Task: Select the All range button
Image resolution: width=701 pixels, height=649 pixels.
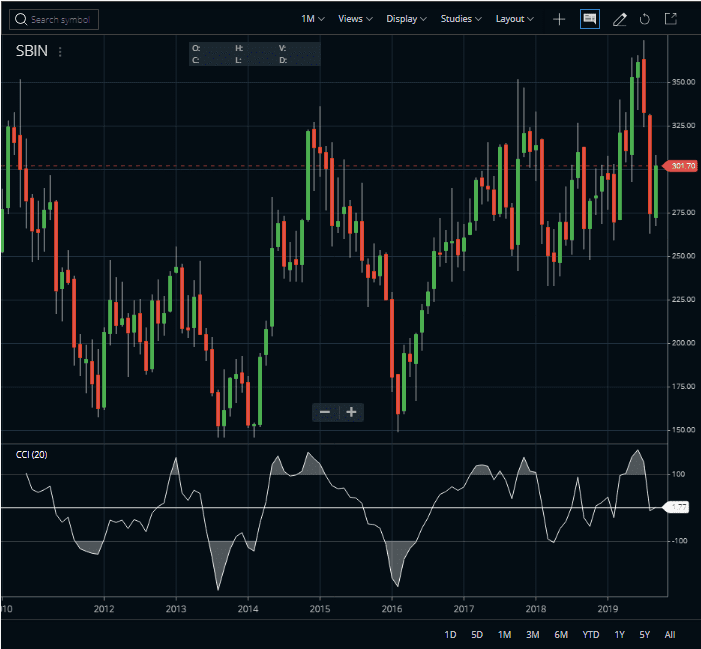Action: (x=670, y=634)
